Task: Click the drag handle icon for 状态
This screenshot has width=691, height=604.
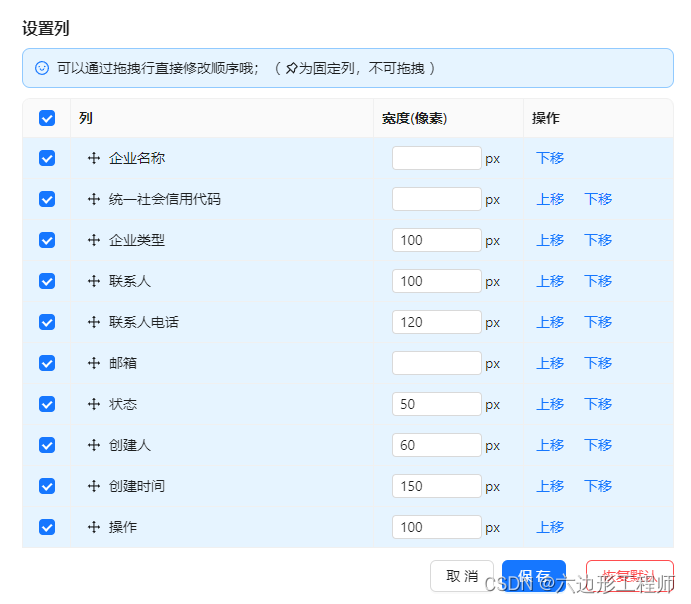Action: point(94,404)
